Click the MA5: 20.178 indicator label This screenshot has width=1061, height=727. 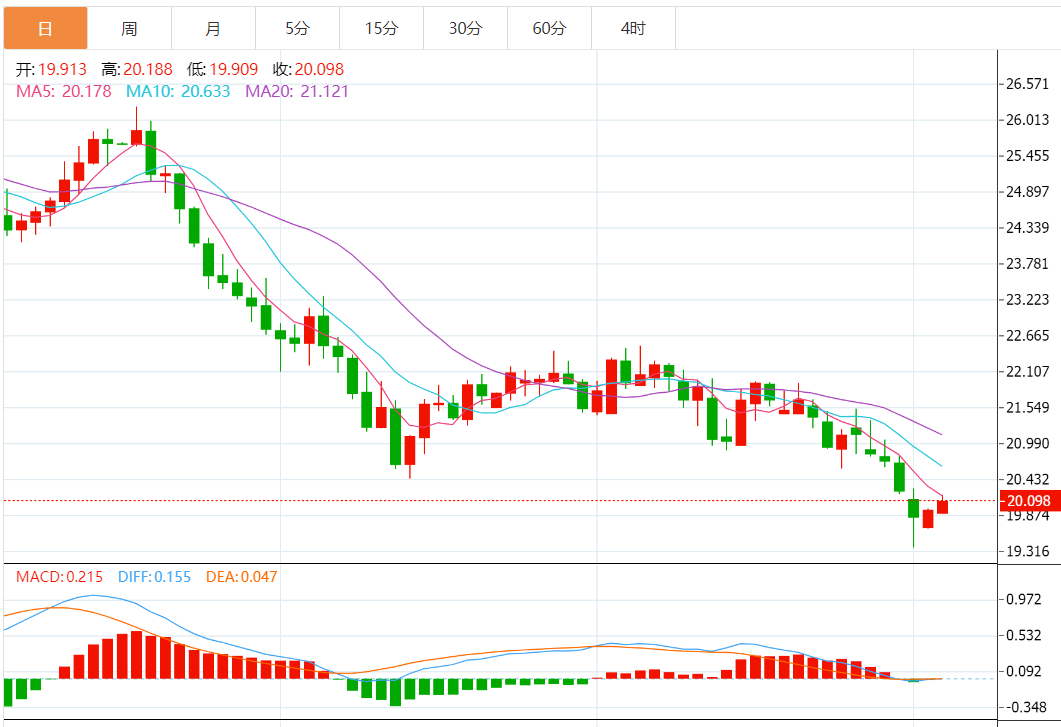click(x=64, y=91)
